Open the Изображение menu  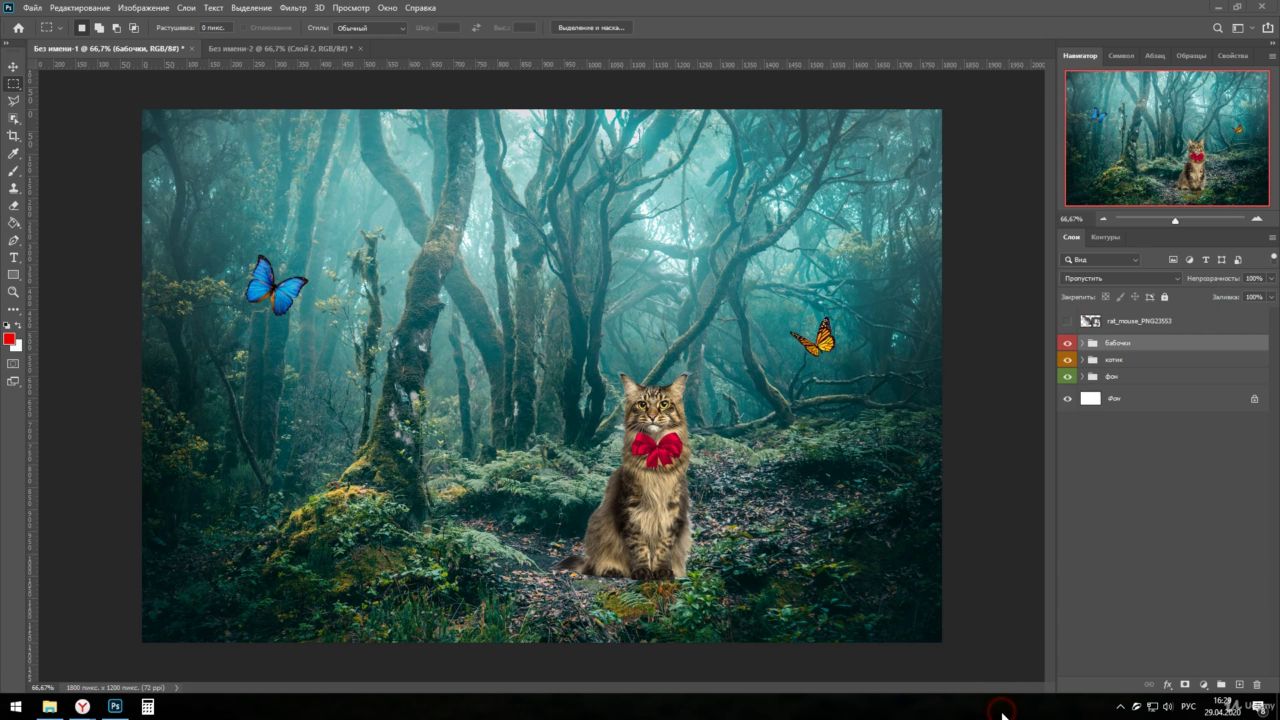(144, 8)
